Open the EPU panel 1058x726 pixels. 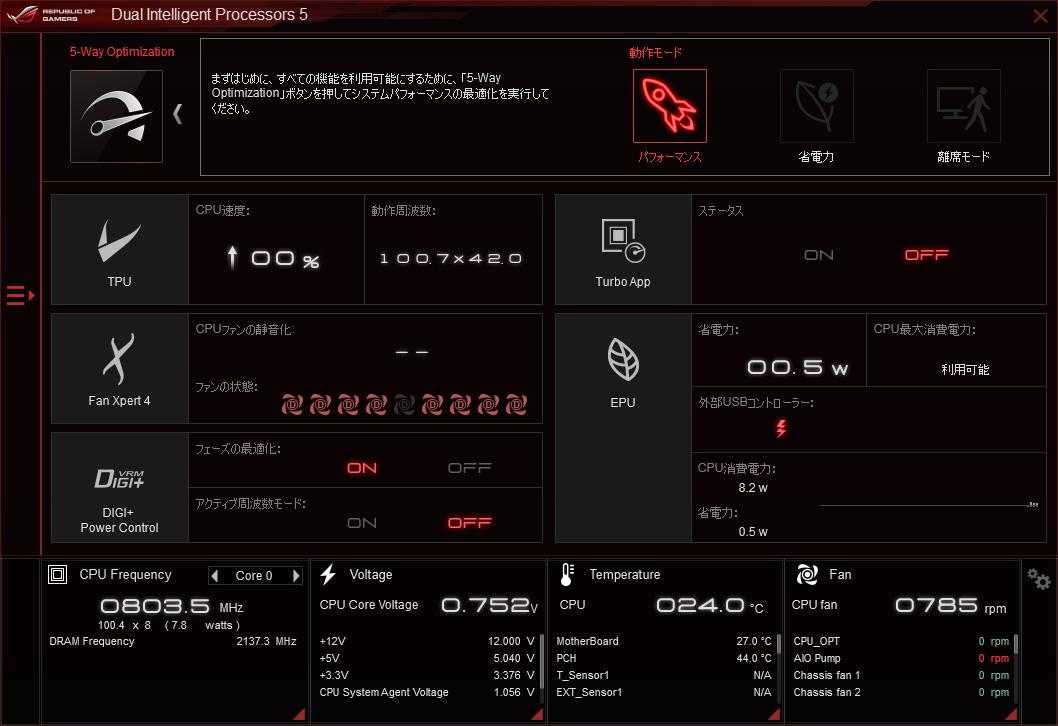click(623, 428)
